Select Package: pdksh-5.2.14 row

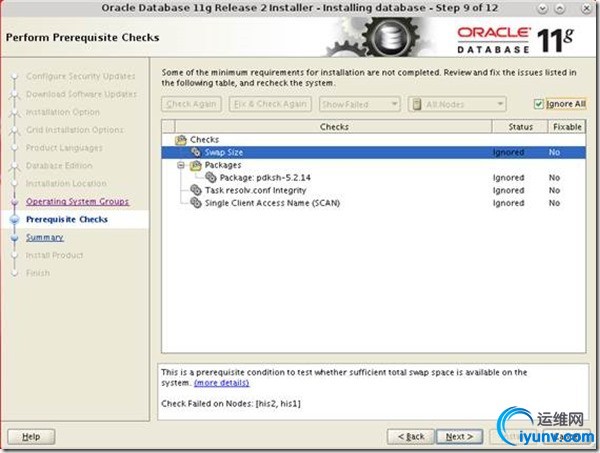point(373,178)
